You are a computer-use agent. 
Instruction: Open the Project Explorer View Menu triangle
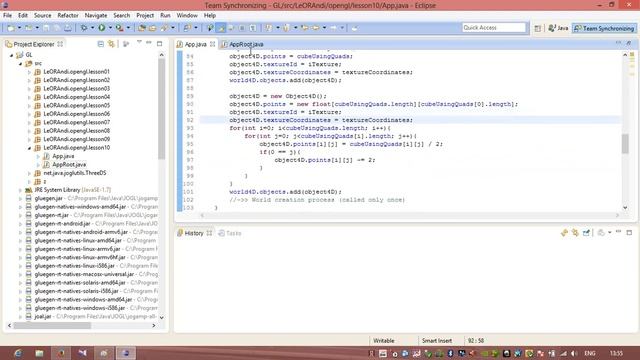click(x=139, y=42)
